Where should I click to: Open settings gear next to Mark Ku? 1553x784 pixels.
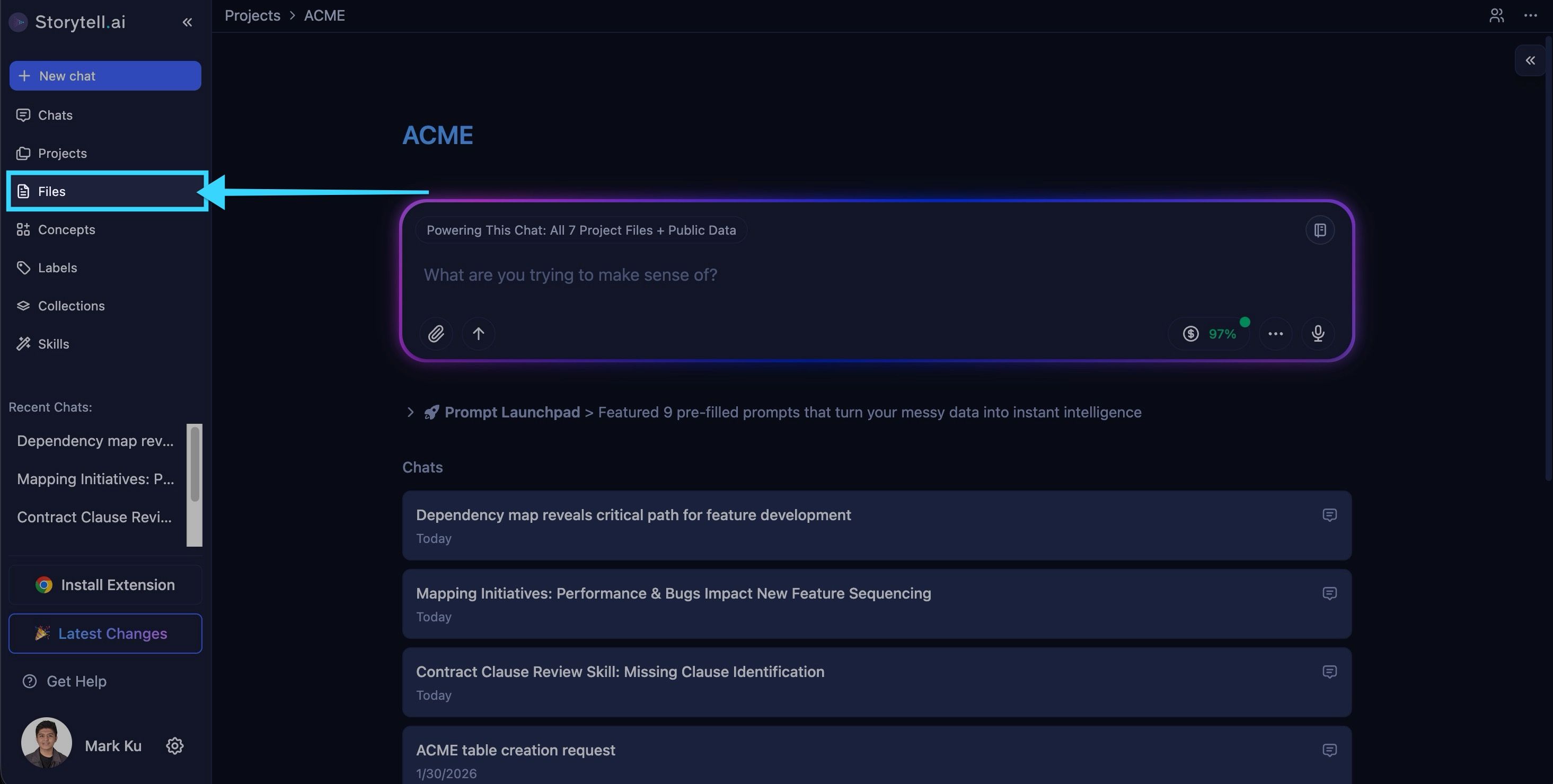175,745
